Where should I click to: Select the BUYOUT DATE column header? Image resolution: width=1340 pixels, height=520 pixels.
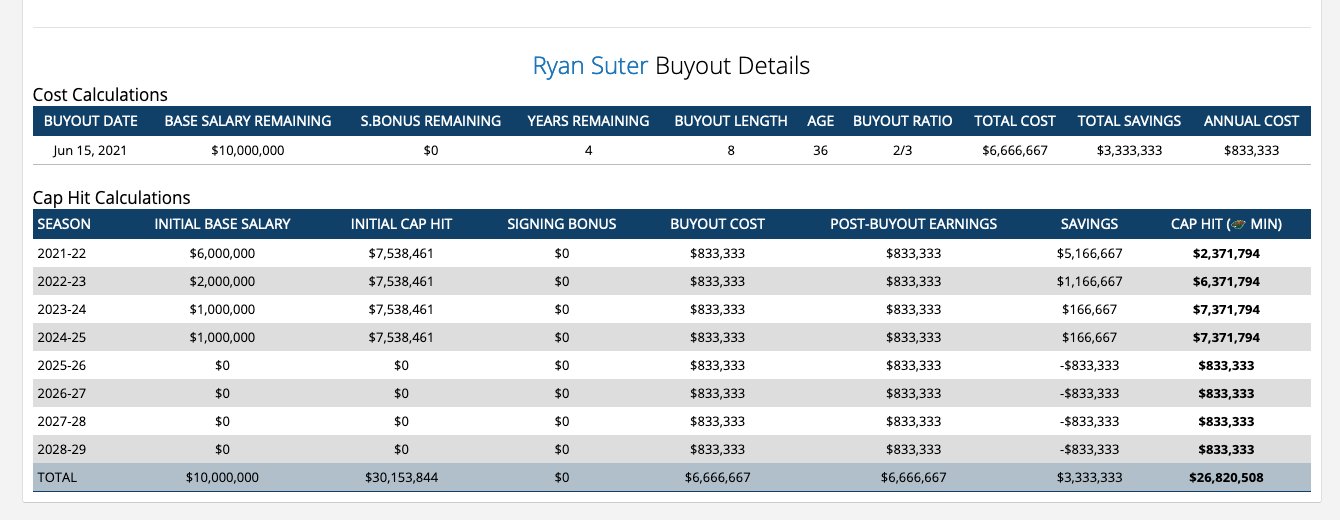pyautogui.click(x=90, y=121)
